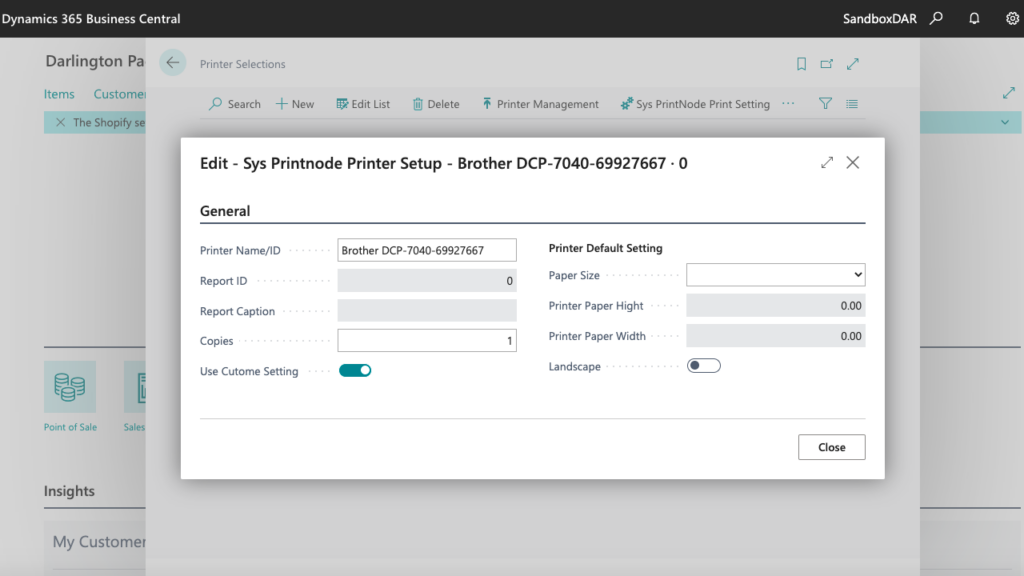Click the Printer Name/ID field
The image size is (1024, 576).
427,250
